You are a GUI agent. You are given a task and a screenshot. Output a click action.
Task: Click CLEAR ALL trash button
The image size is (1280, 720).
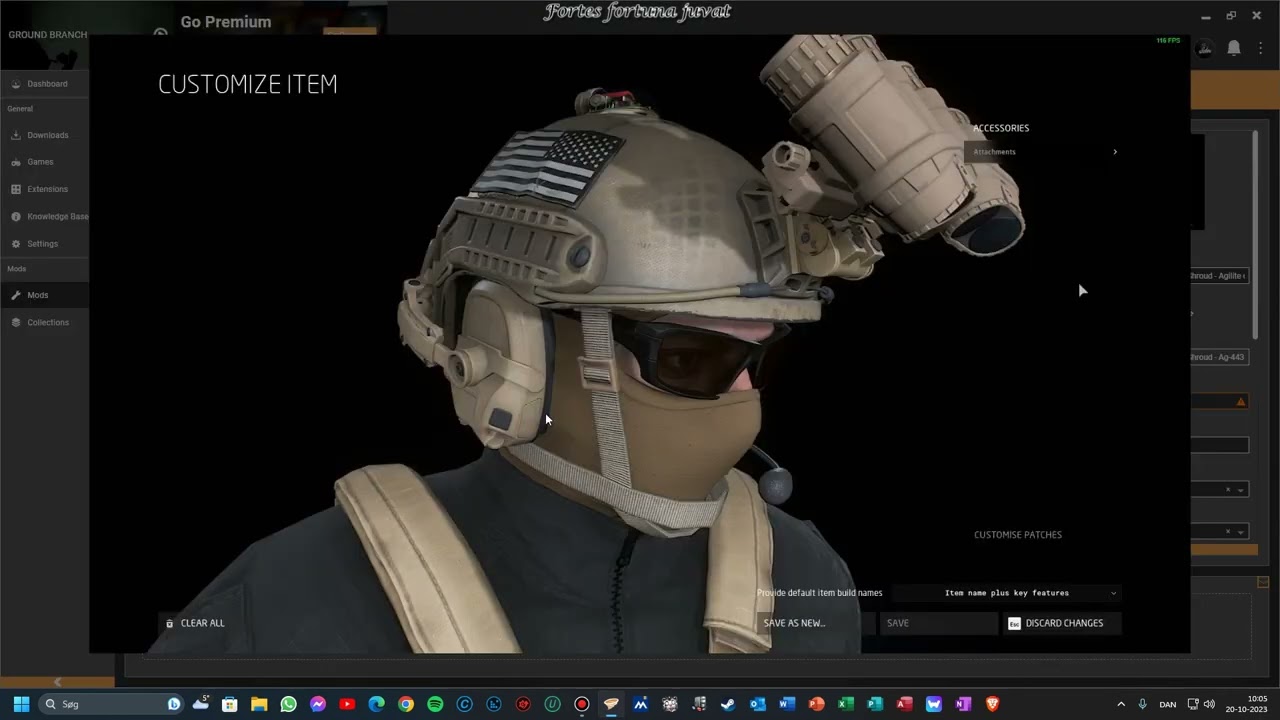coord(195,623)
